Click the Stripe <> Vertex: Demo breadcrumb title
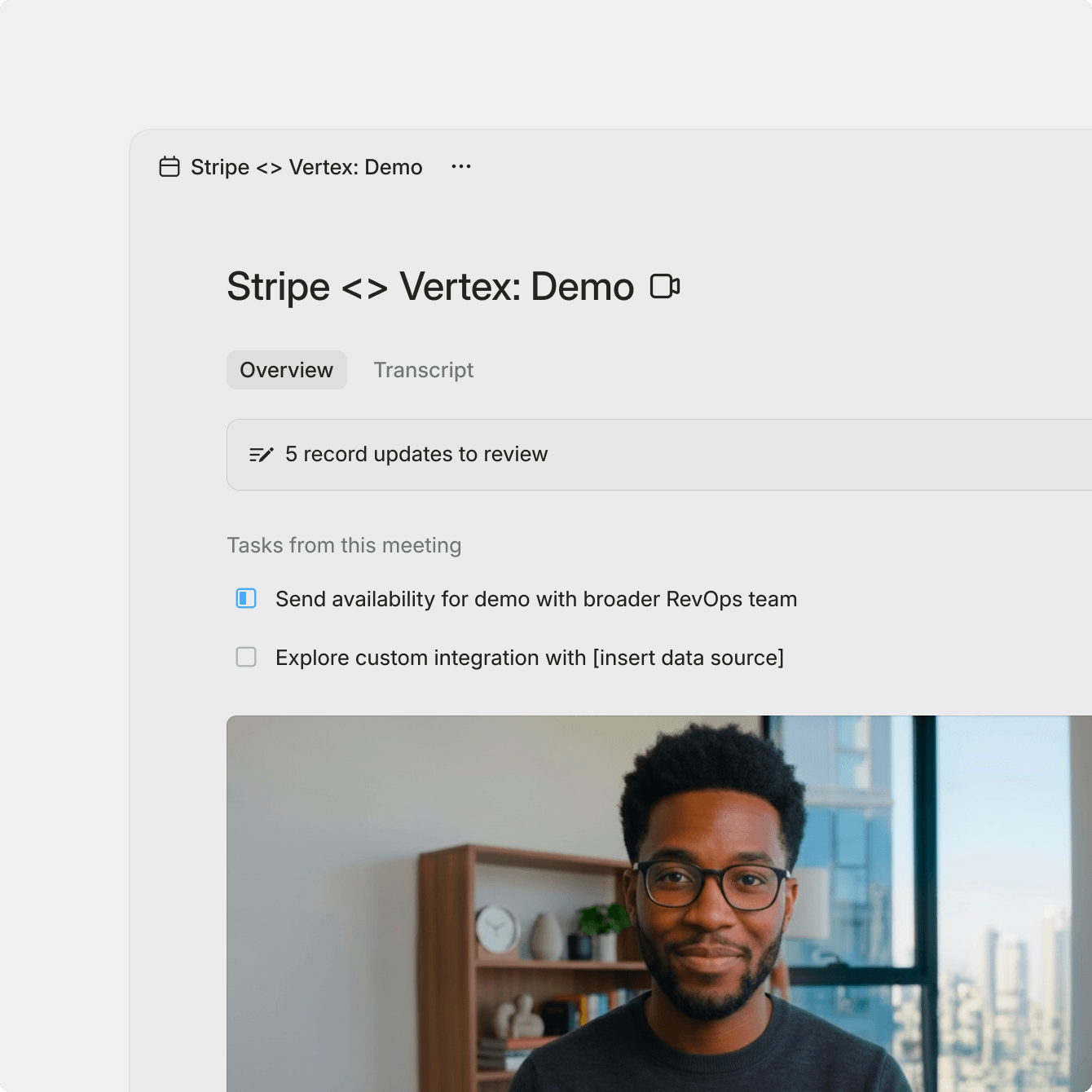This screenshot has height=1092, width=1092. 306,167
